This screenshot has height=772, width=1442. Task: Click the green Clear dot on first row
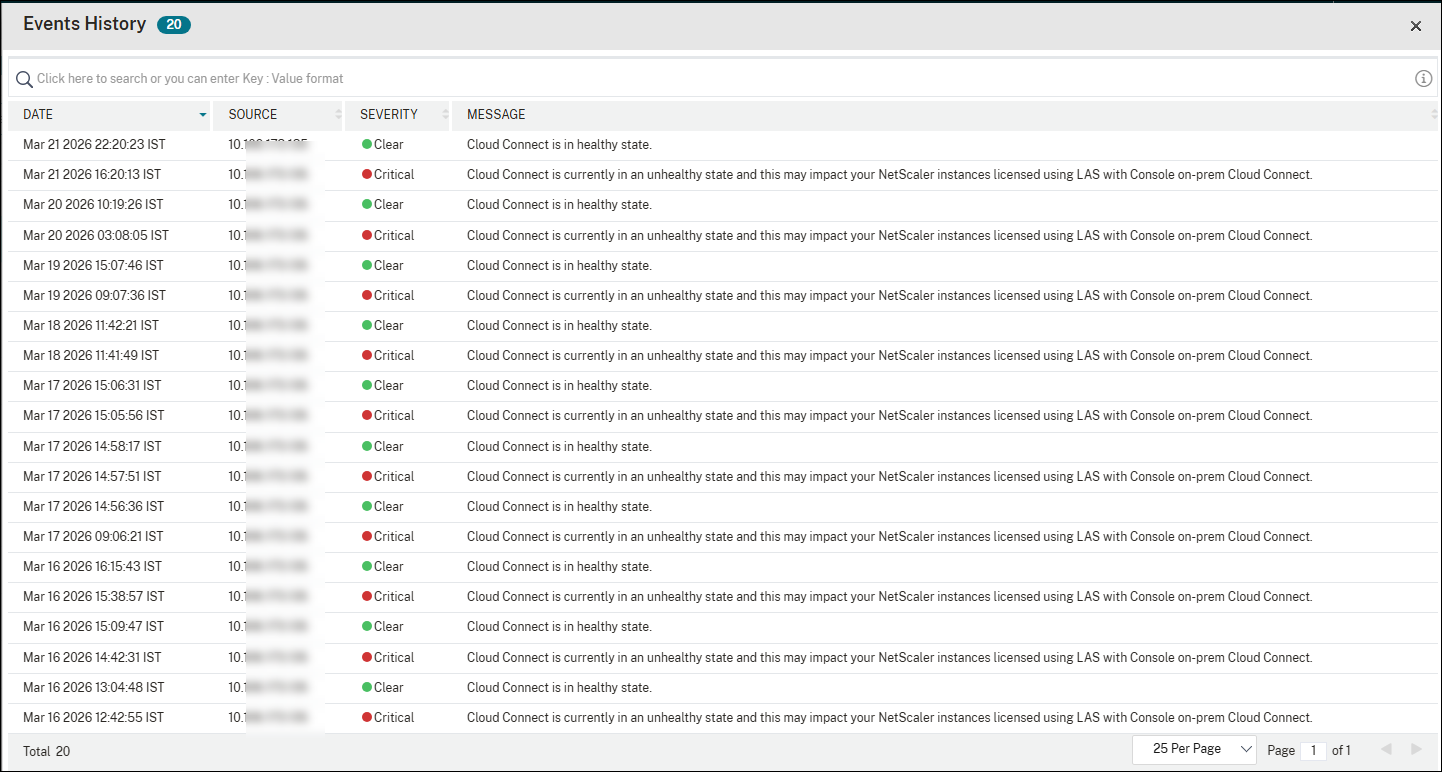coord(366,144)
